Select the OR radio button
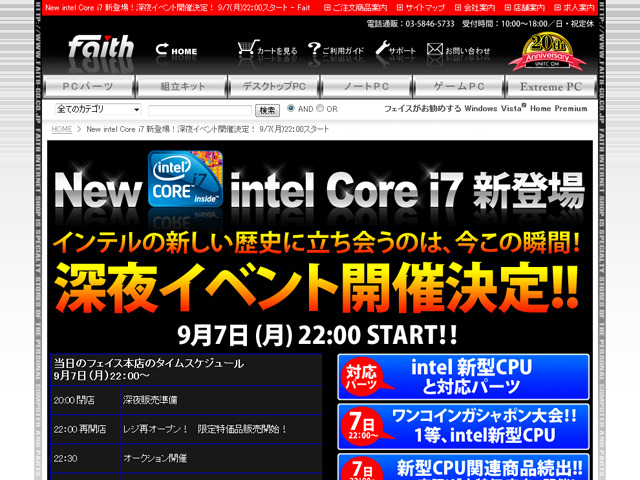This screenshot has height=480, width=640. click(320, 108)
